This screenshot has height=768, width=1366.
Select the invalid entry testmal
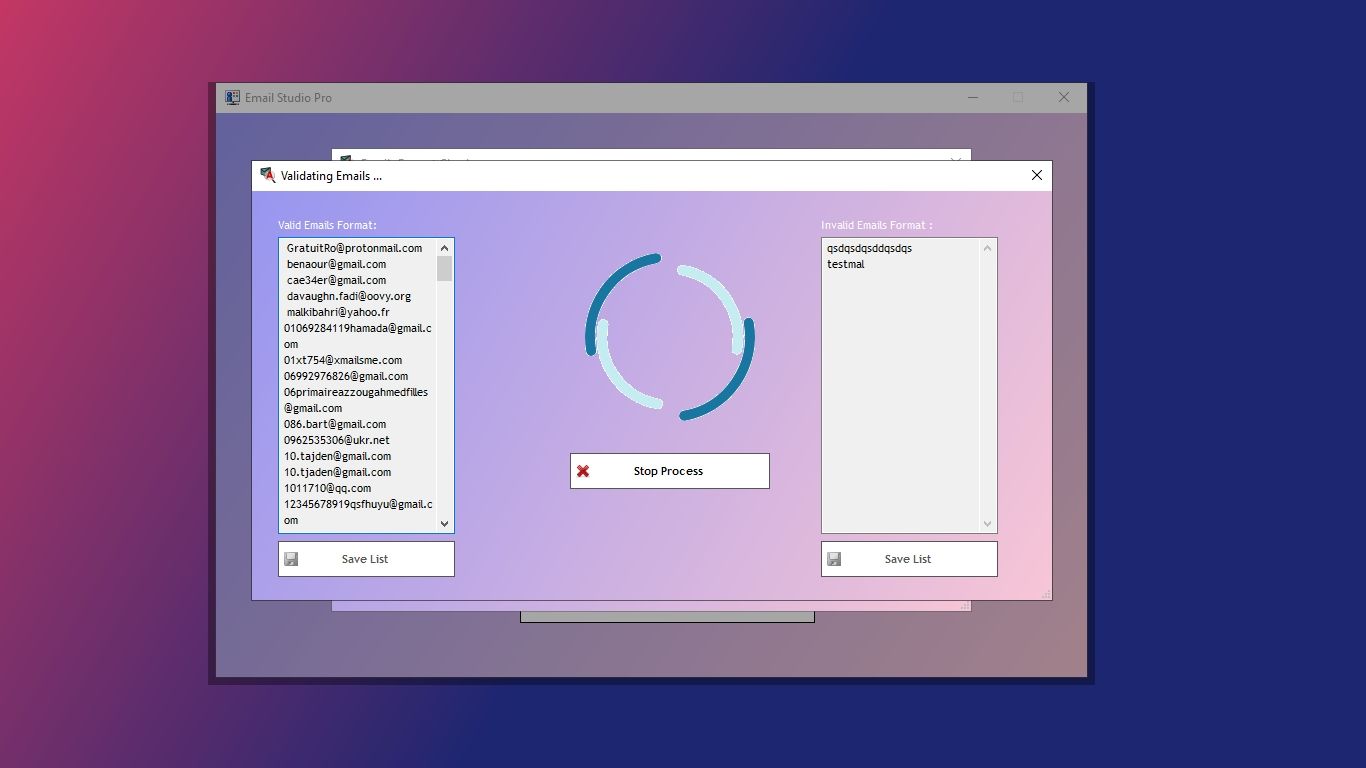[x=846, y=264]
